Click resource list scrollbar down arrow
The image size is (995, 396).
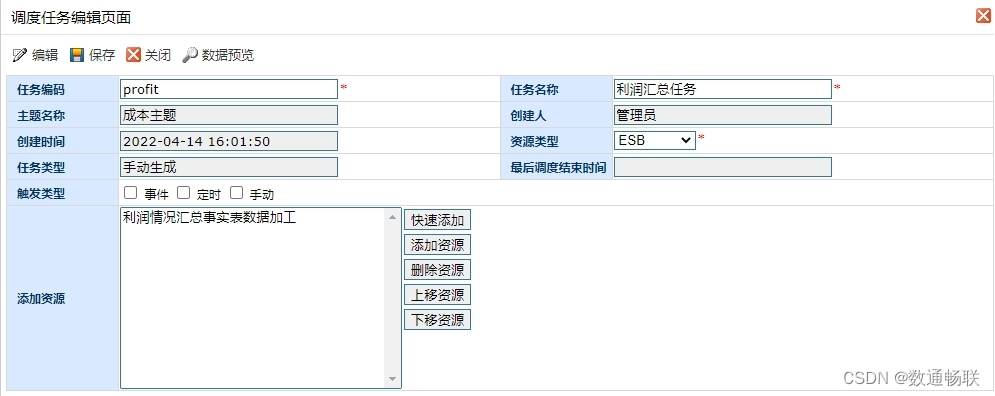[392, 380]
